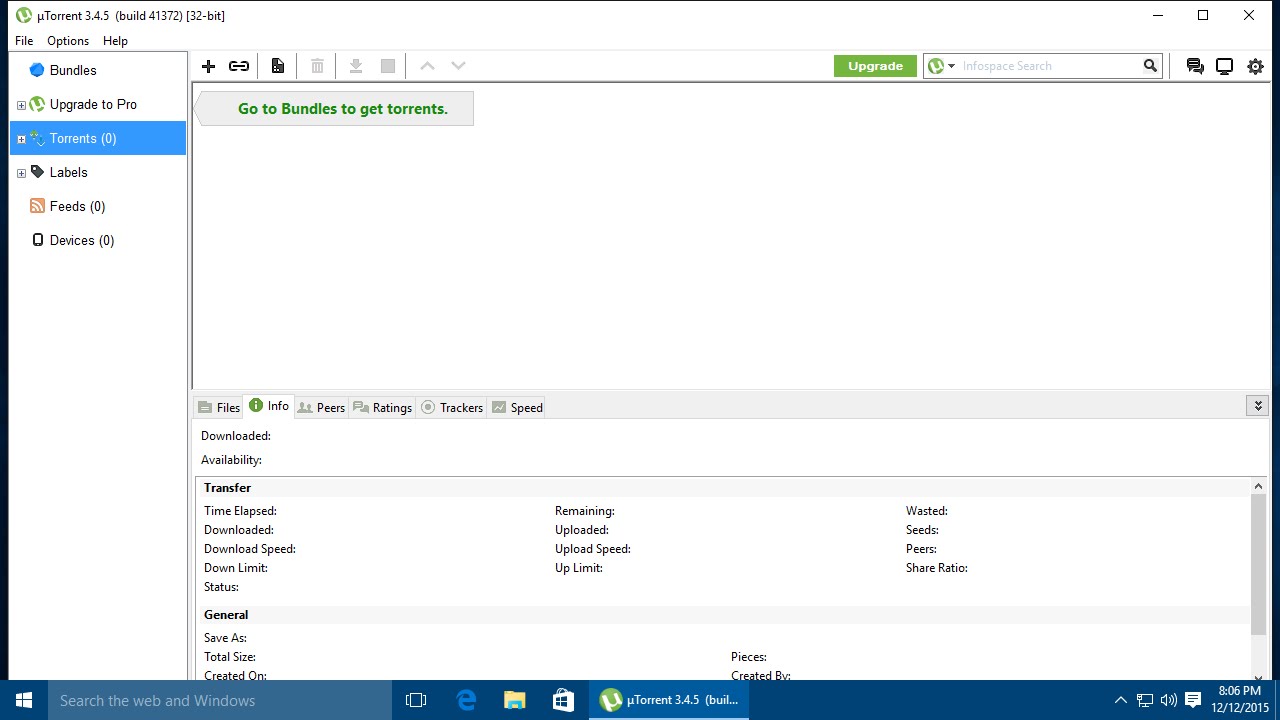Select Labels in the sidebar
The width and height of the screenshot is (1280, 720).
tap(68, 172)
